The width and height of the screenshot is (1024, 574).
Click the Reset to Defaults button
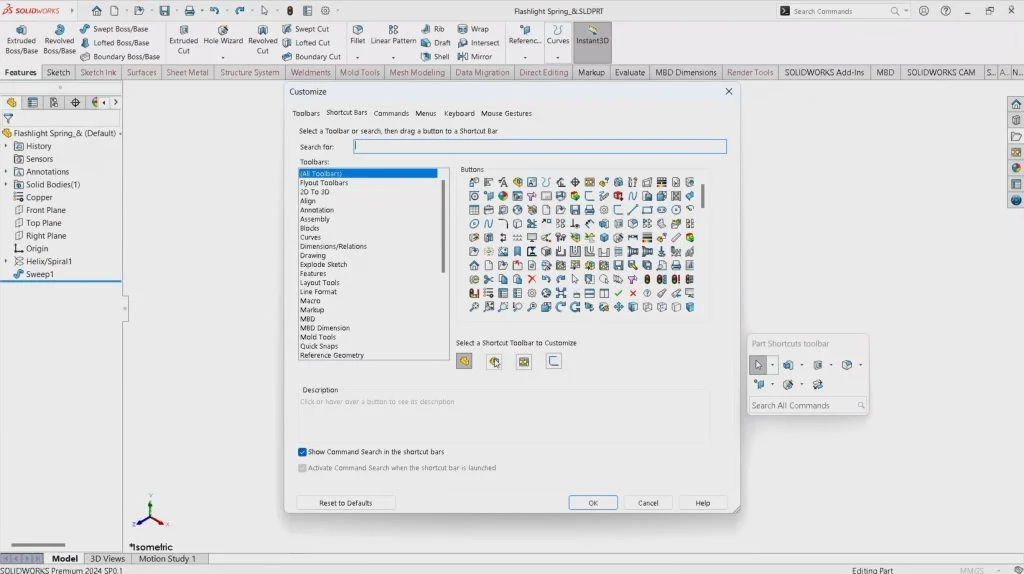click(x=345, y=503)
